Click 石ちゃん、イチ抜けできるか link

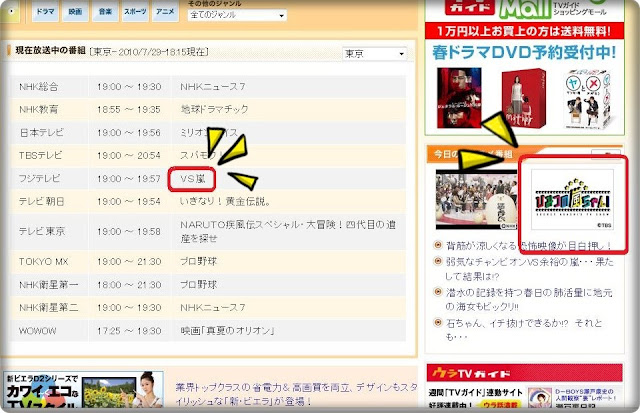click(x=524, y=330)
